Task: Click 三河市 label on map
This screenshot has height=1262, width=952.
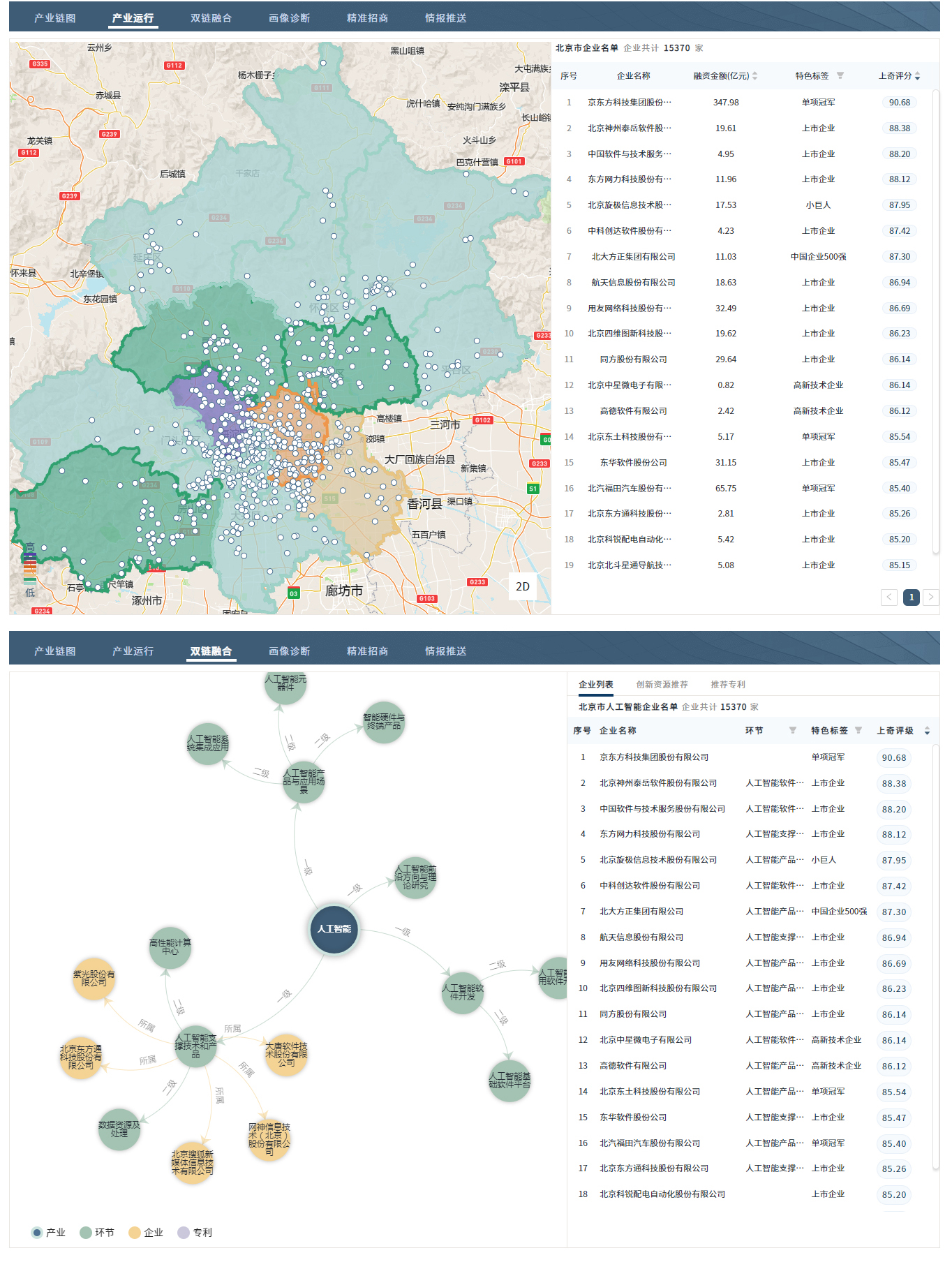Action: point(445,424)
